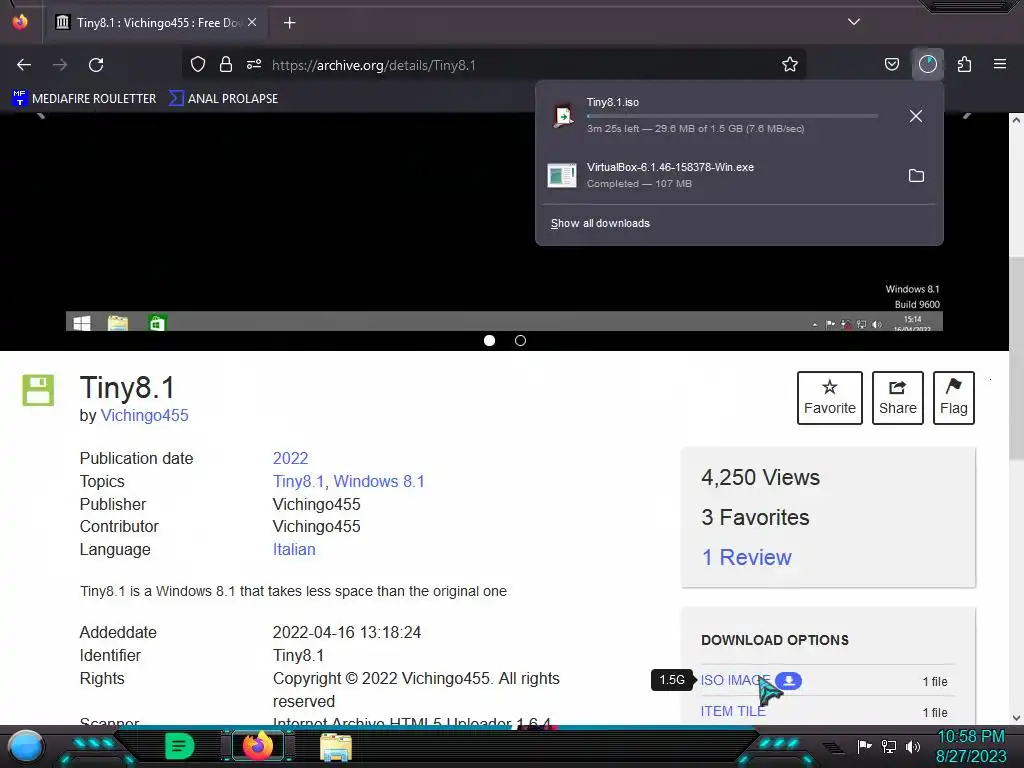Click the green software floppy icon
The height and width of the screenshot is (768, 1024).
click(x=38, y=391)
